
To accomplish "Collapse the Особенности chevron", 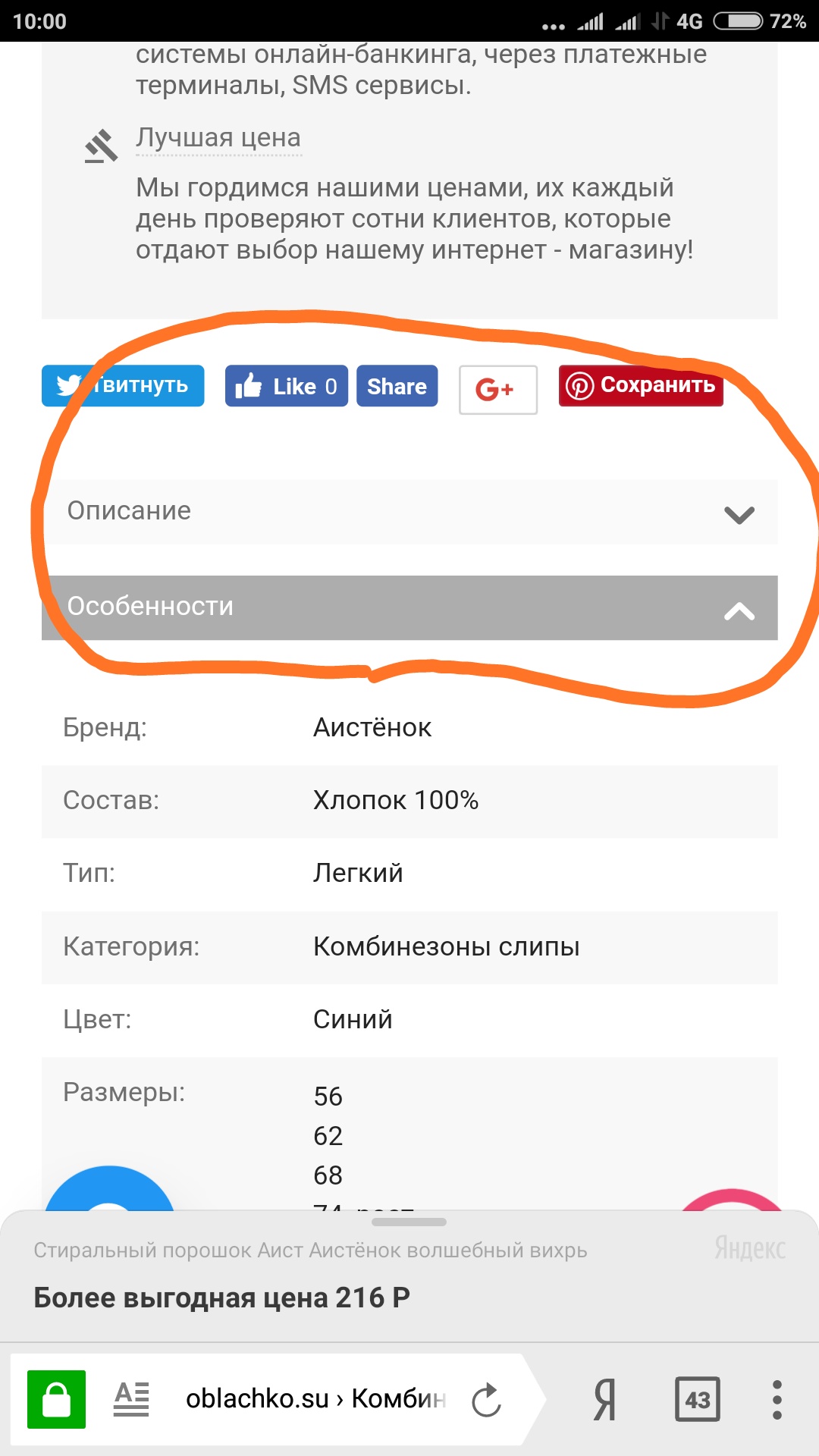I will point(739,610).
